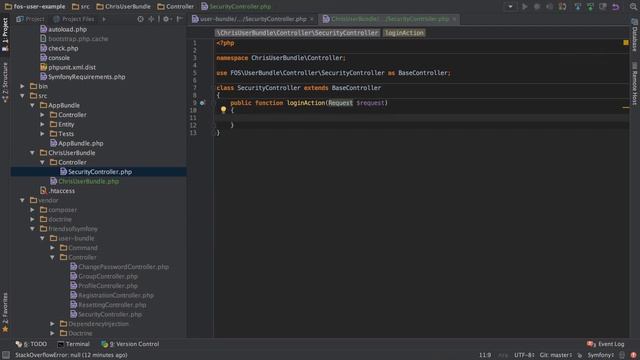Switch to Project view tab

30,19
